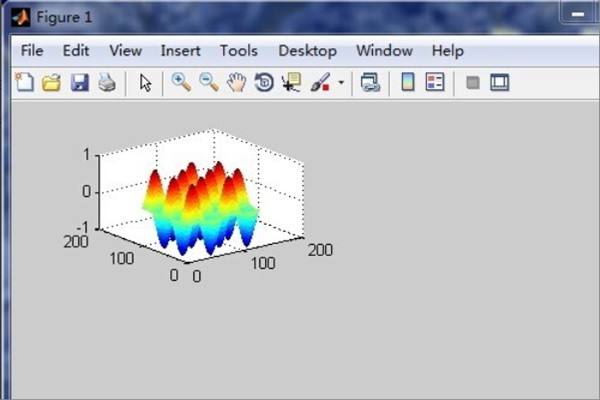600x400 pixels.
Task: Open the brush color dropdown arrow
Action: click(x=341, y=82)
